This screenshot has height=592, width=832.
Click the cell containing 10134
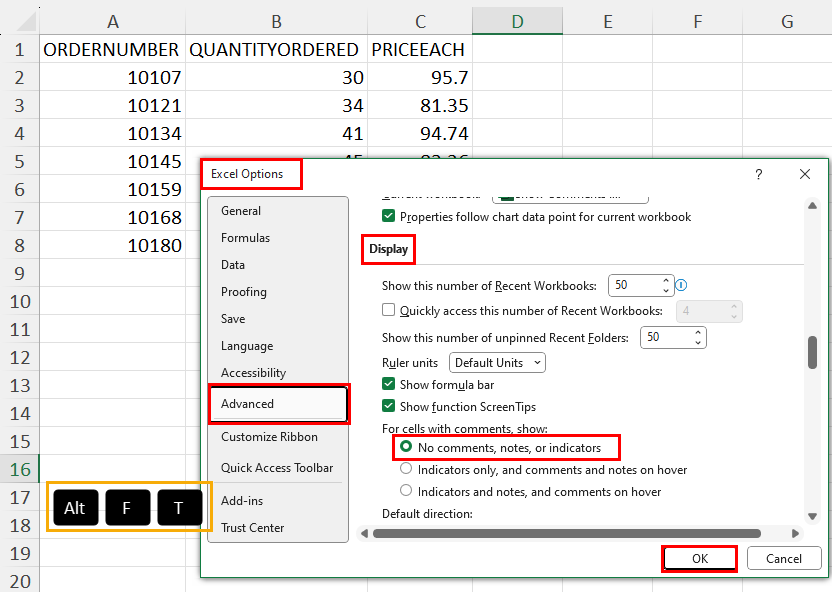(112, 133)
